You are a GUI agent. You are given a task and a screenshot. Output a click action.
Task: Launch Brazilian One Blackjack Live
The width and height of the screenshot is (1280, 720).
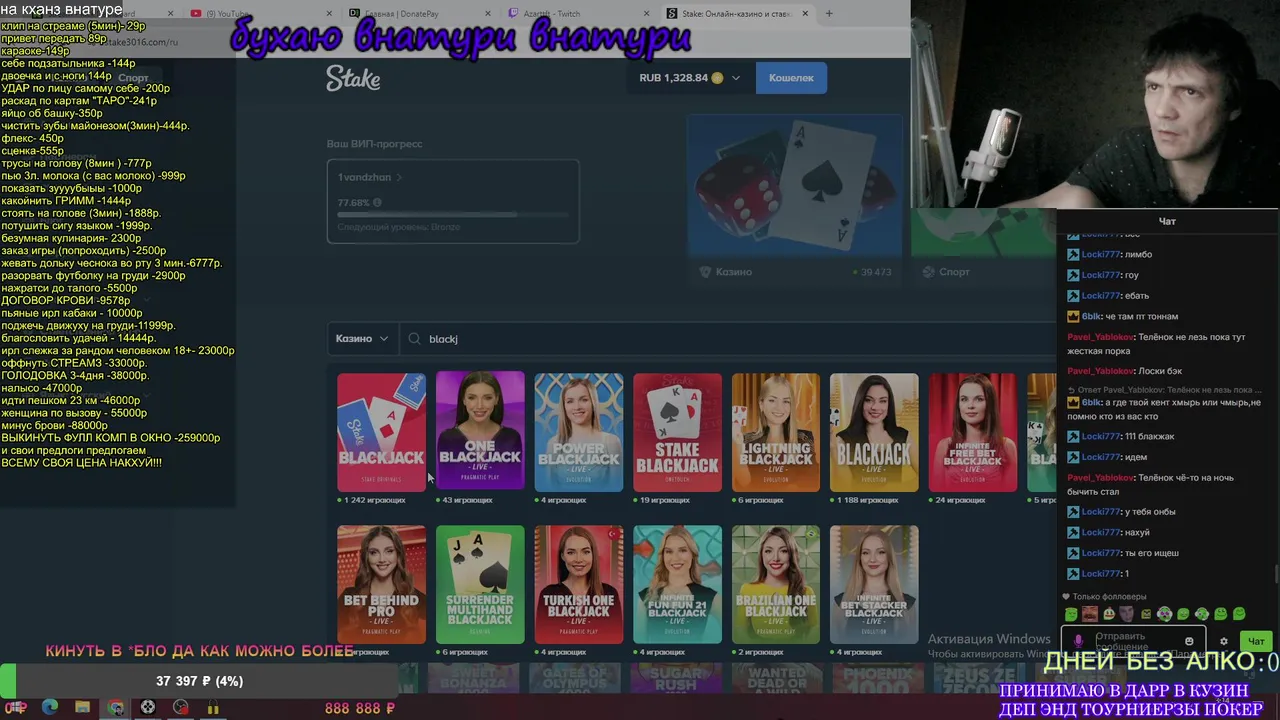click(x=776, y=585)
